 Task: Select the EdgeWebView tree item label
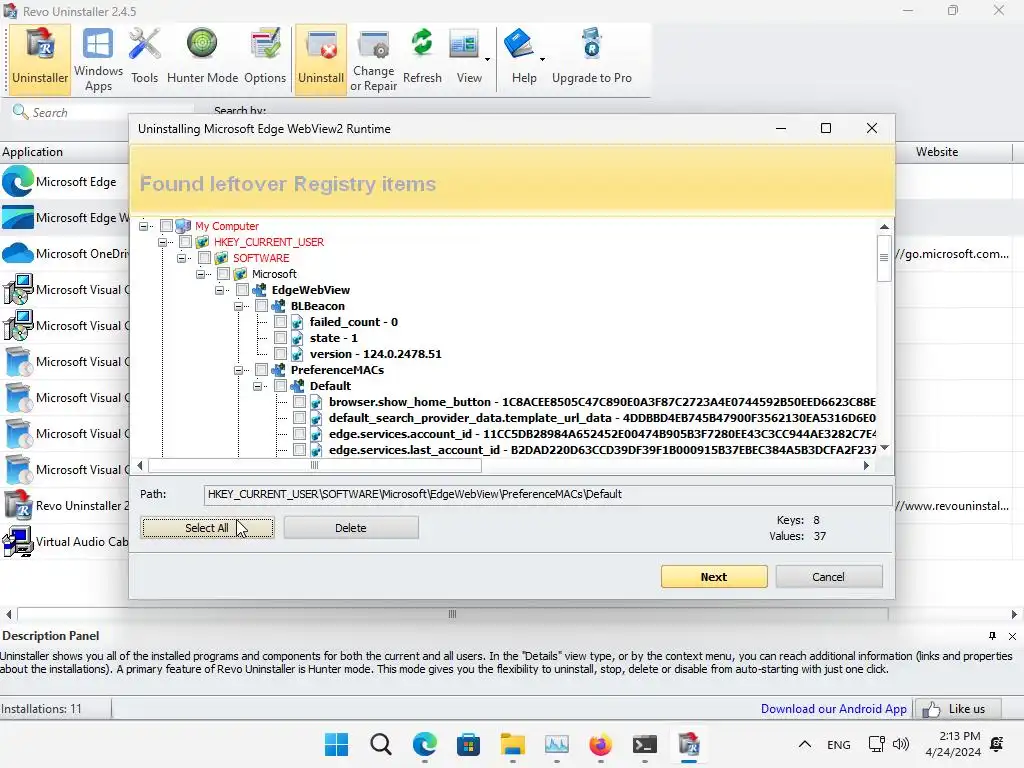[x=311, y=290]
